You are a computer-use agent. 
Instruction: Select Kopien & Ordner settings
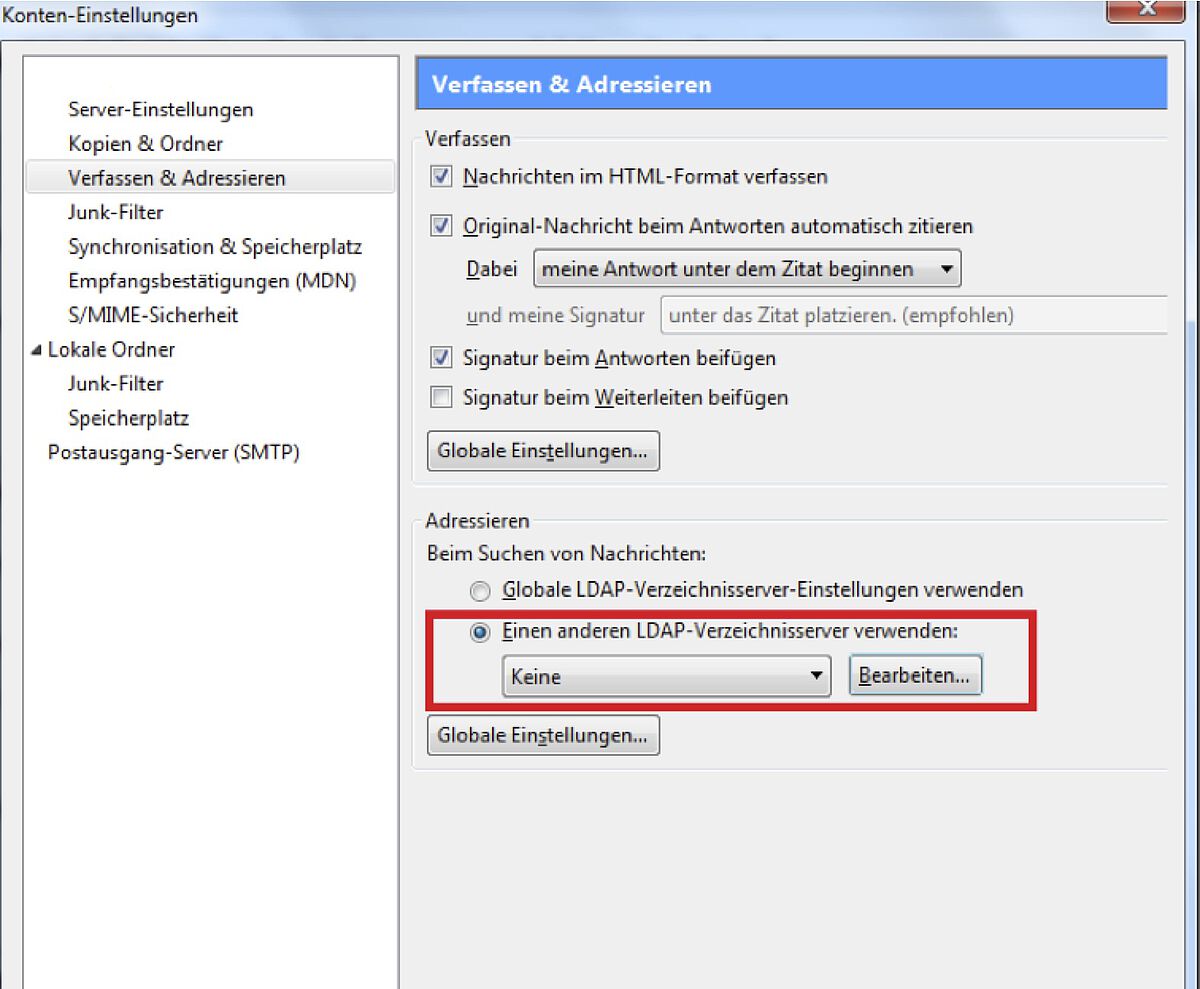click(146, 144)
